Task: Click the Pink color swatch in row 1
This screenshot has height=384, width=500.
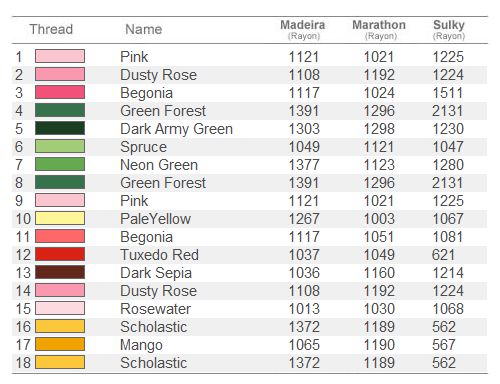Action: [60, 56]
